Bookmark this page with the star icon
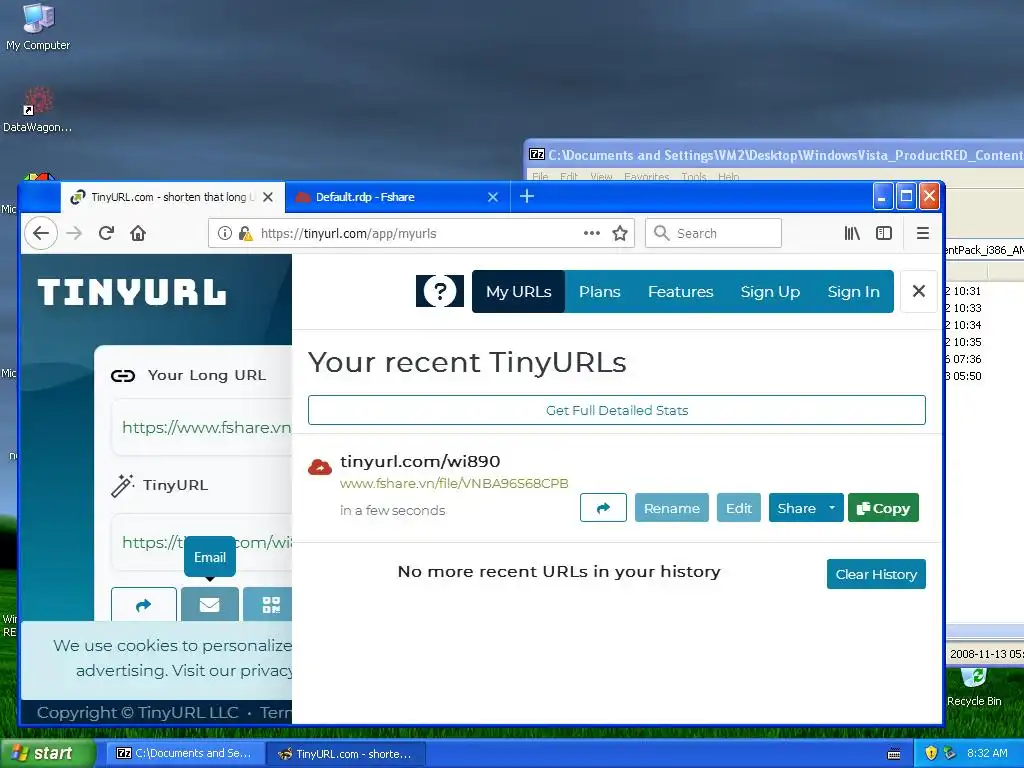 tap(620, 233)
